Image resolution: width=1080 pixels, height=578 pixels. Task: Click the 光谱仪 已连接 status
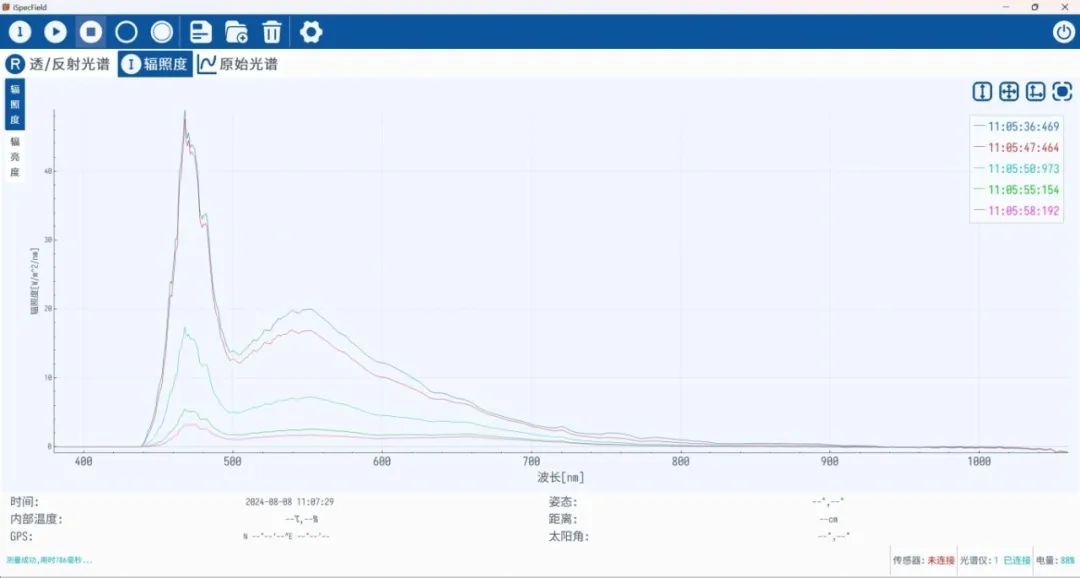995,561
